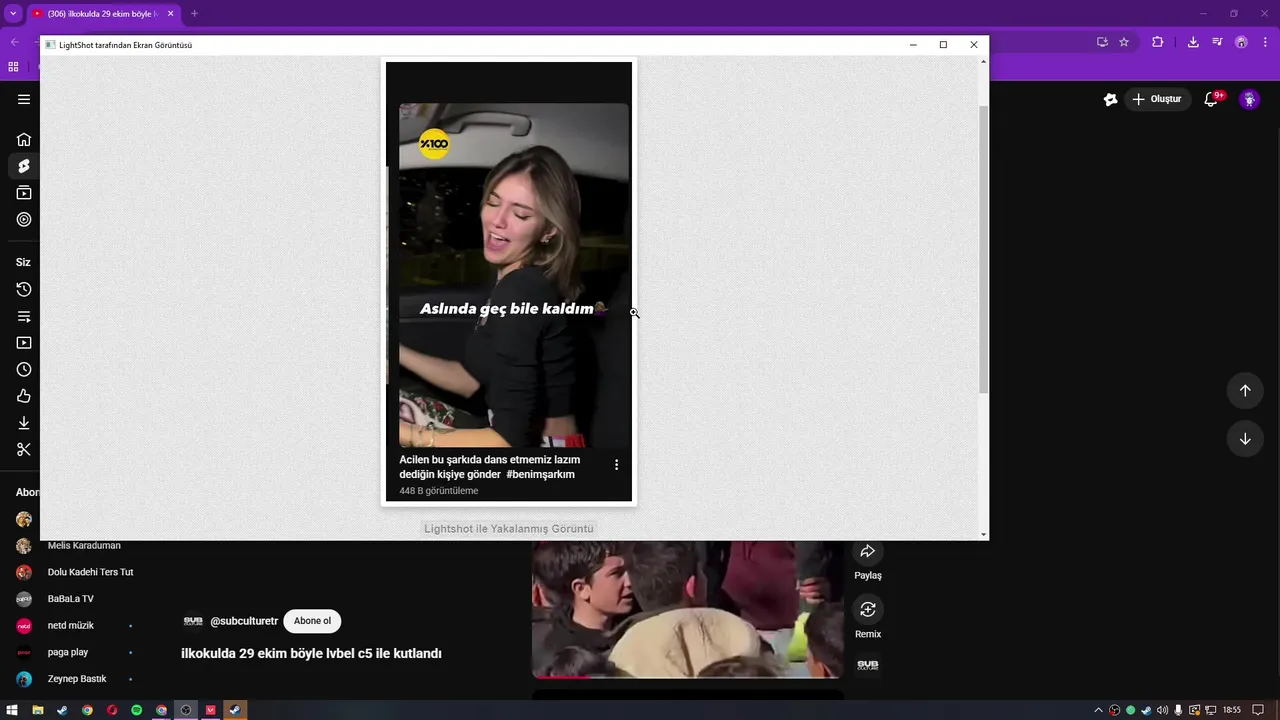Click the %100 yellow badge in image
The image size is (1280, 720).
434,144
